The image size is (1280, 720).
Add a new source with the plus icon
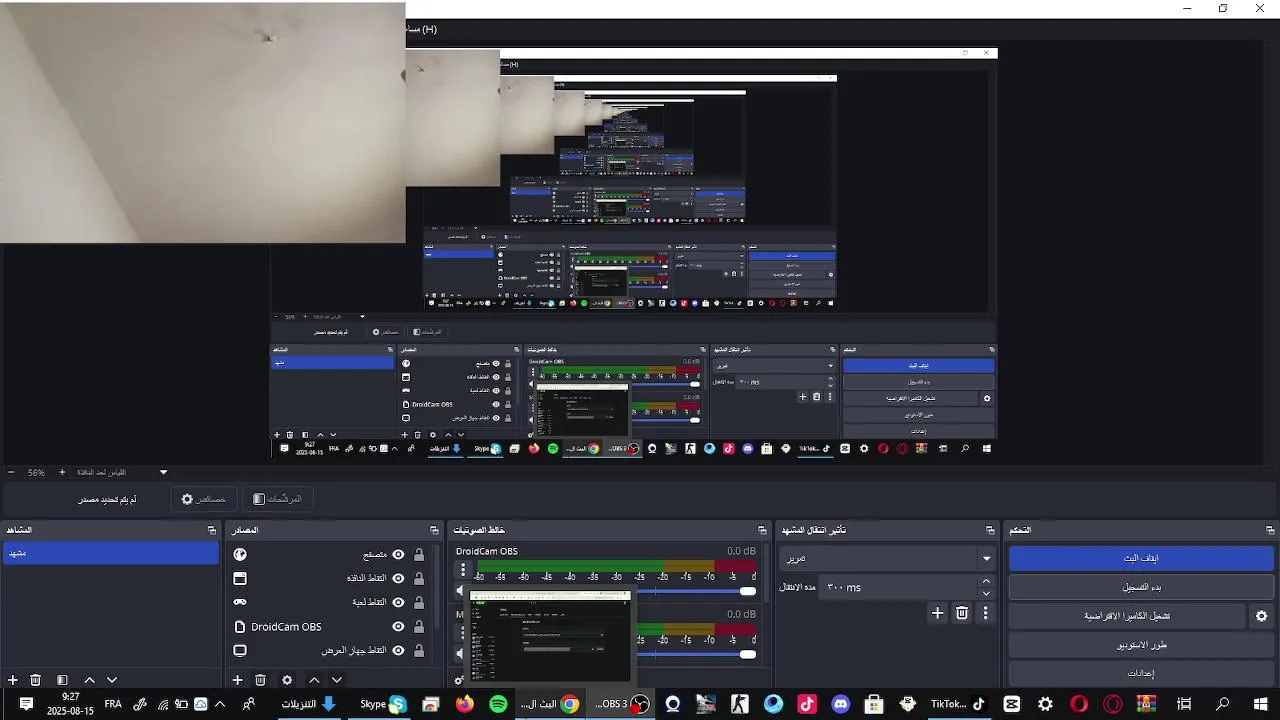237,680
